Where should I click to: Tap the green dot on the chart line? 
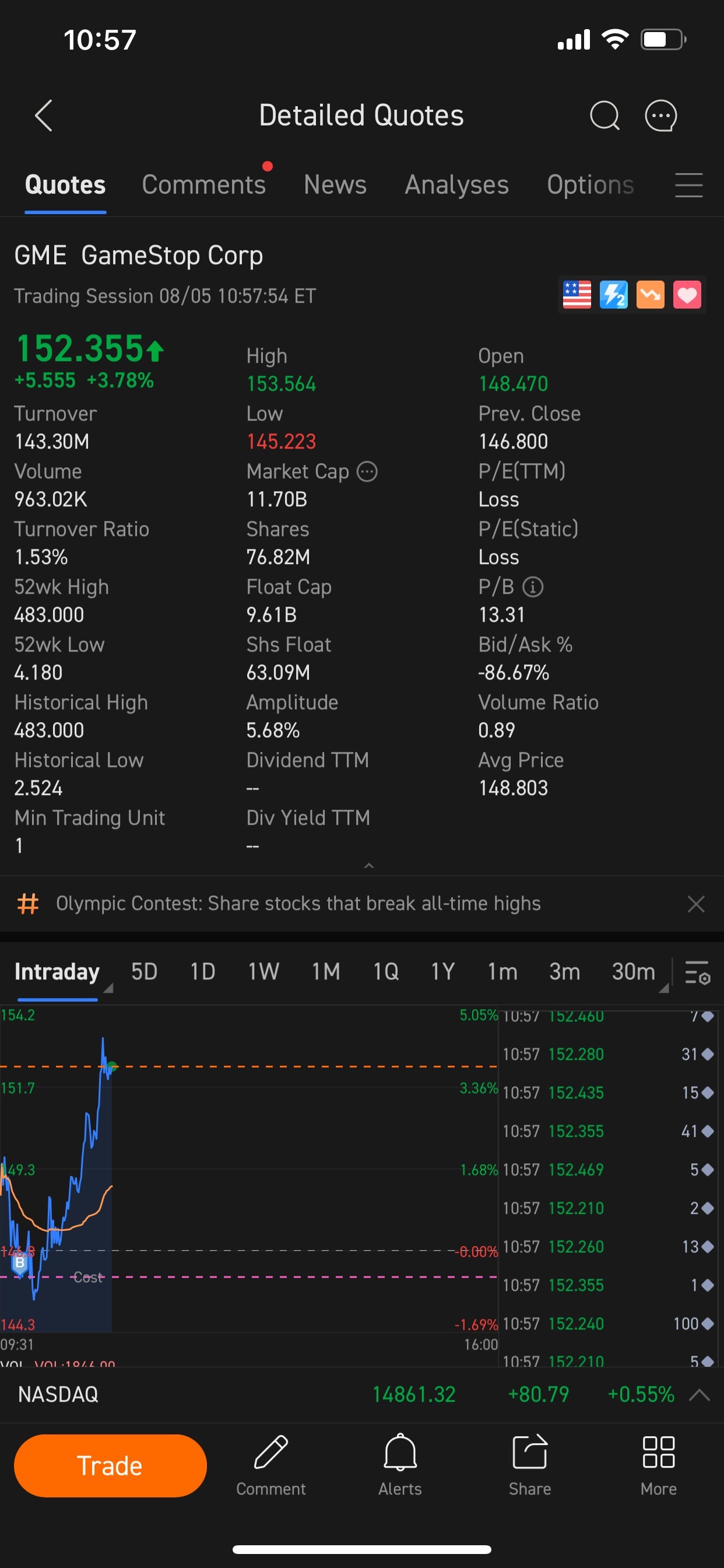pos(112,1066)
